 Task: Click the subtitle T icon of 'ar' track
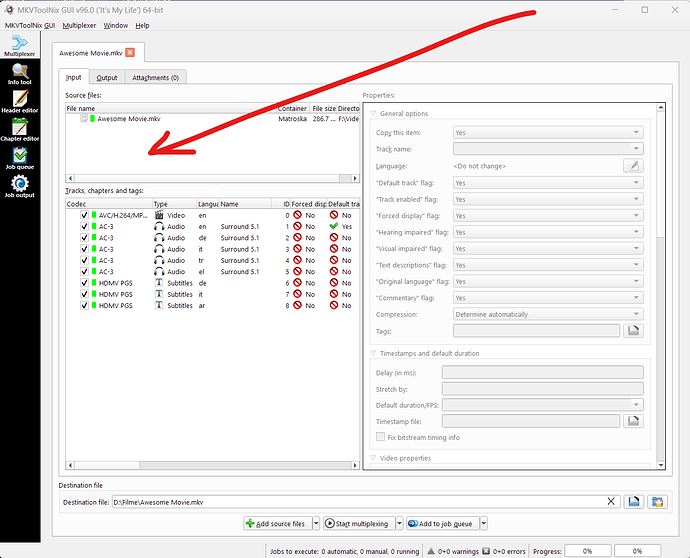[x=159, y=305]
